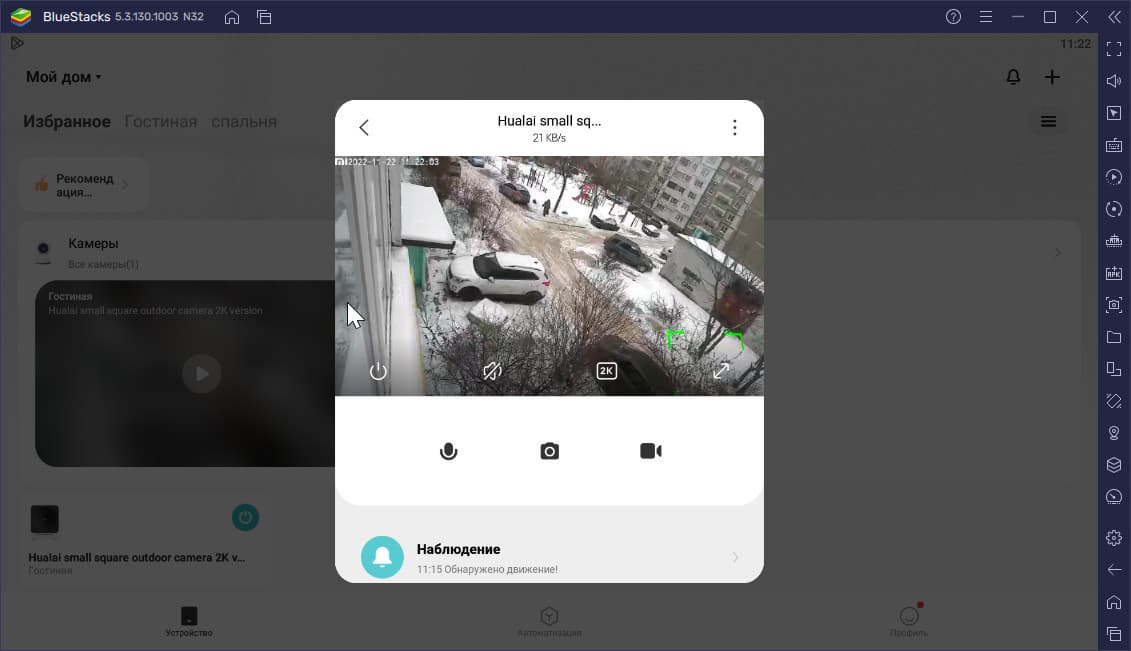Take BlueStacks screenshot sidebar icon
Viewport: 1131px width, 651px height.
pyautogui.click(x=1114, y=305)
